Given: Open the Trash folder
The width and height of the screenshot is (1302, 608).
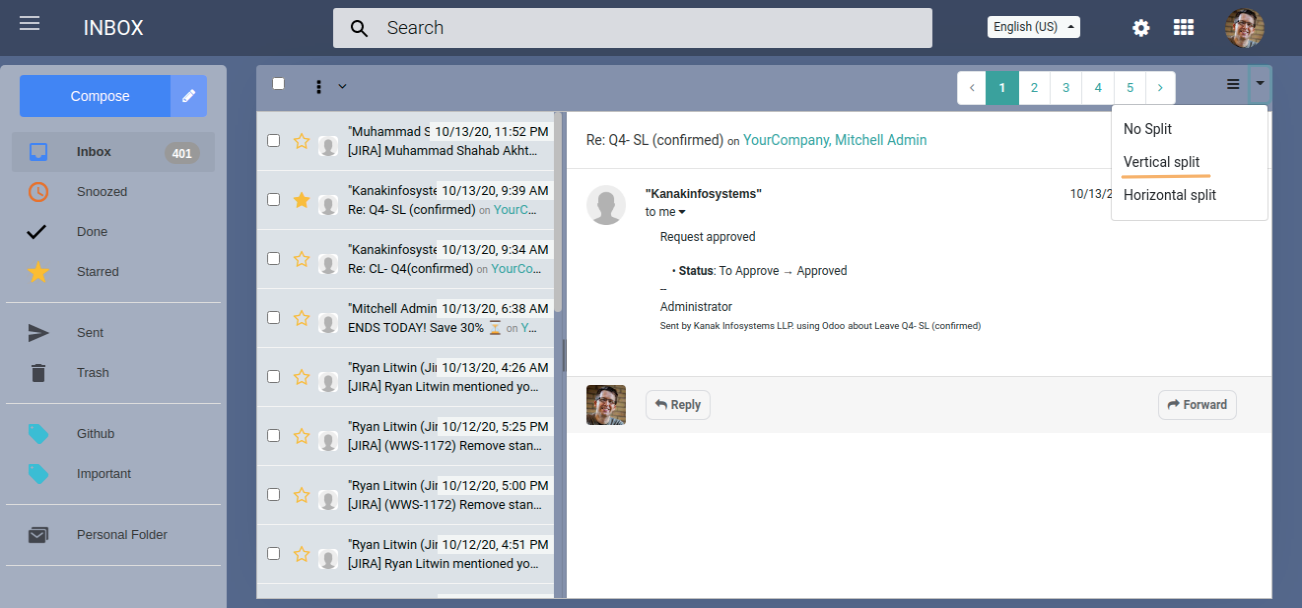Looking at the screenshot, I should click(x=92, y=373).
